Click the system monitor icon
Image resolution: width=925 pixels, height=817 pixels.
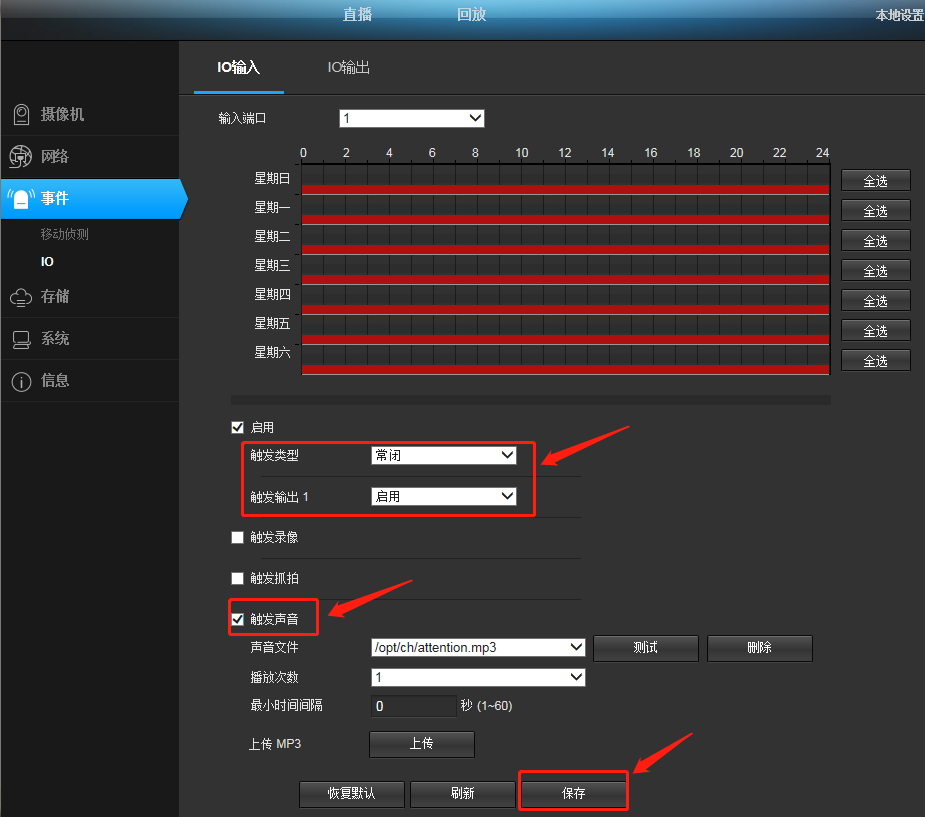20,339
